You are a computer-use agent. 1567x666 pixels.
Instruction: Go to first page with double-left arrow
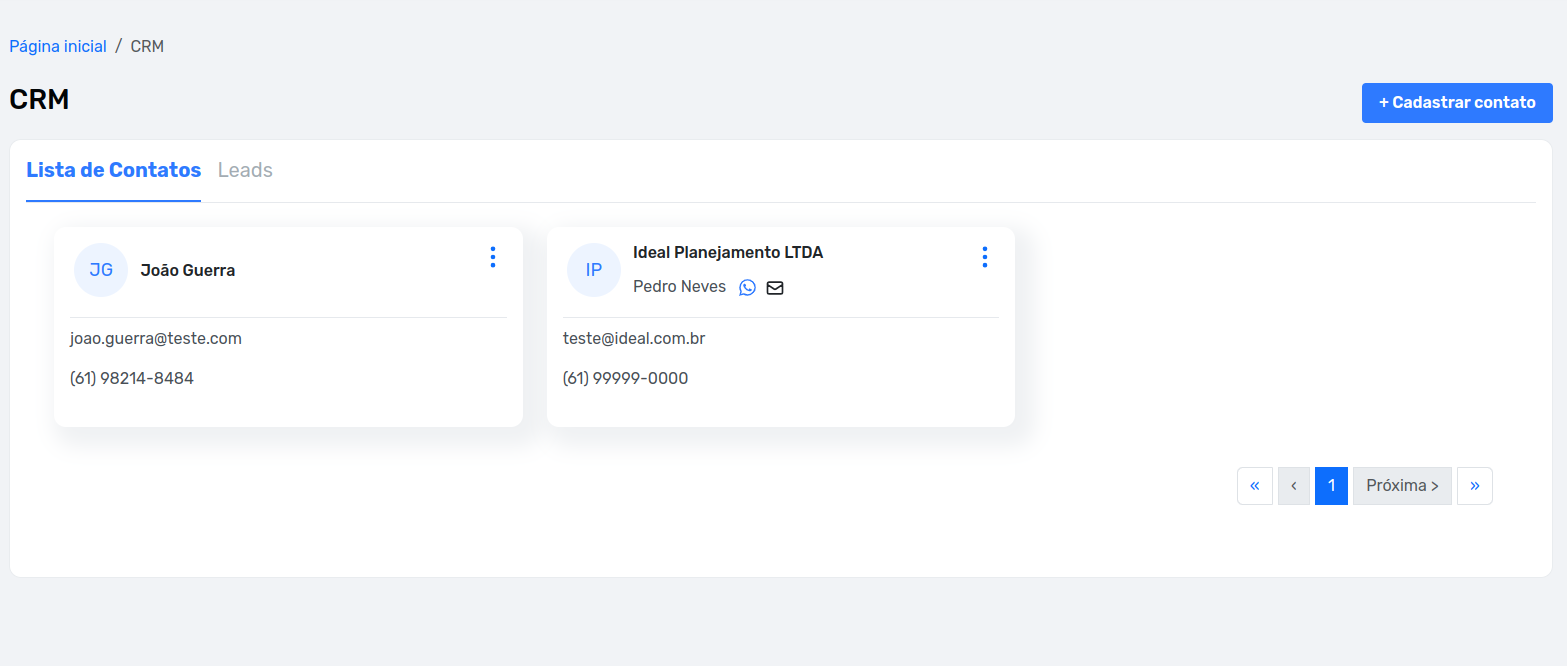click(1255, 486)
